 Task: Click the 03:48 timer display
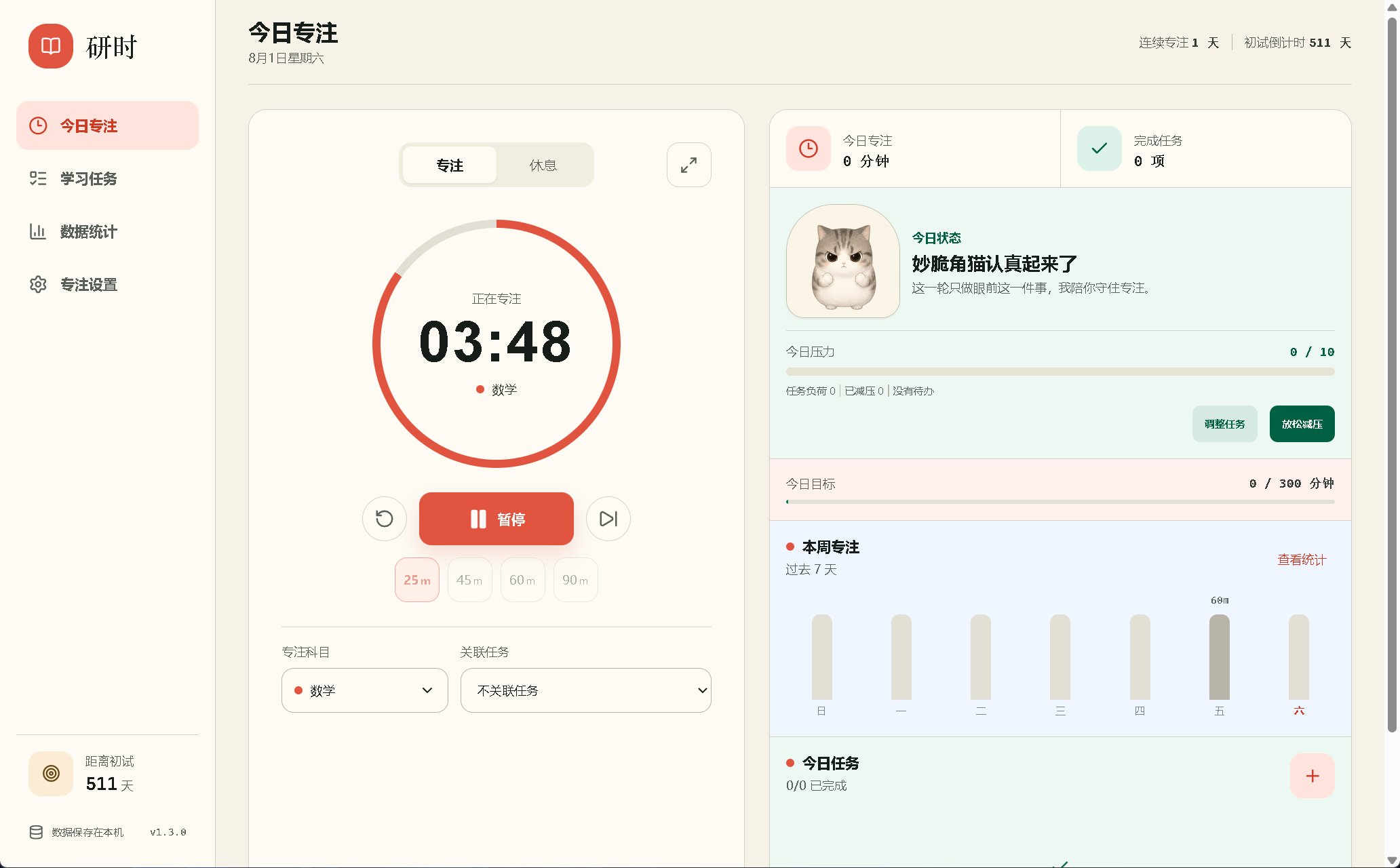(x=496, y=341)
